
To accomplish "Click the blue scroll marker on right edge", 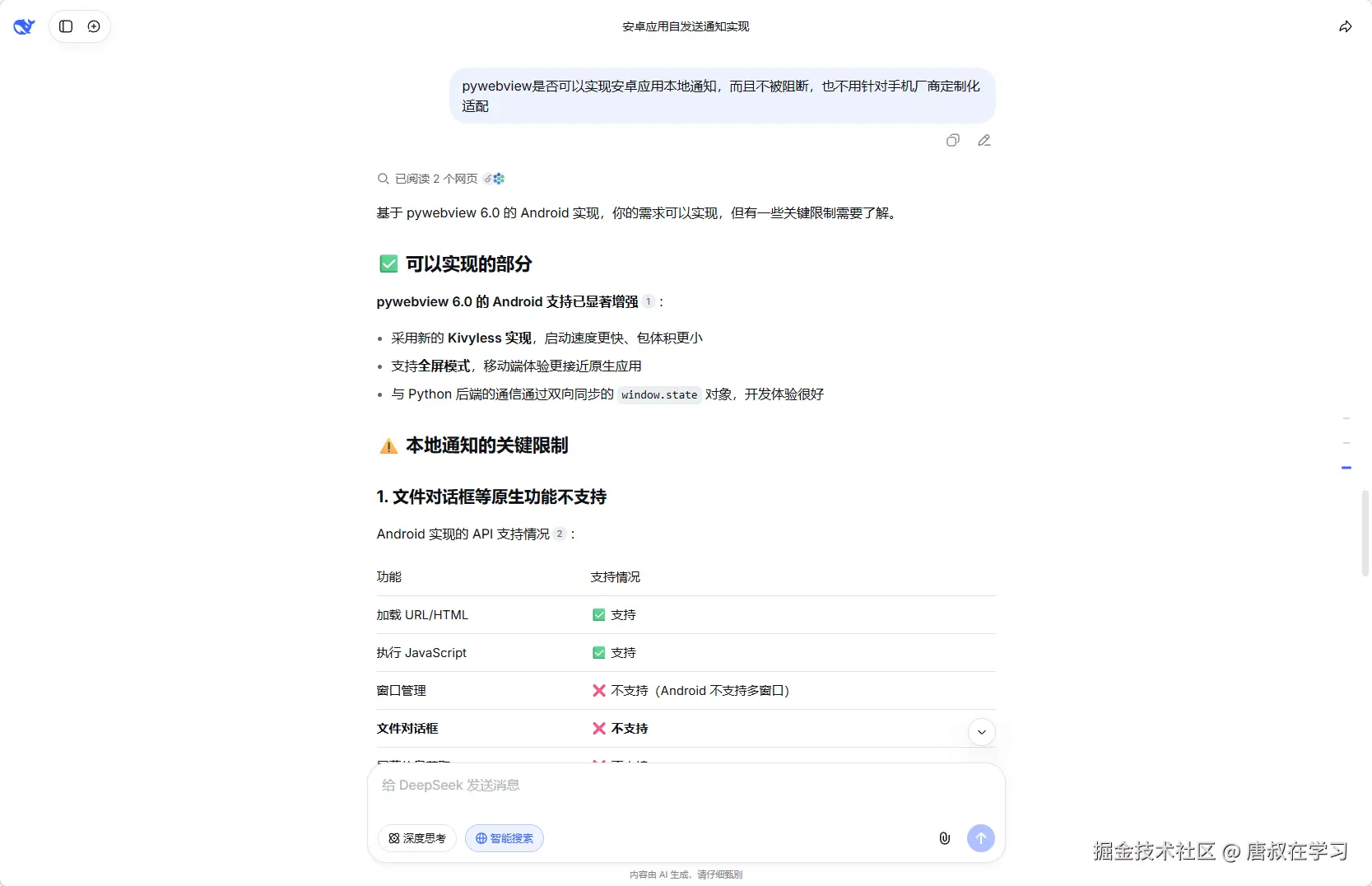I will pos(1346,467).
